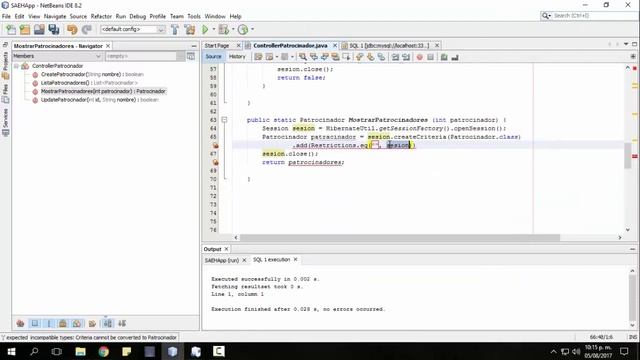Click the Open Project toolbar icon
The height and width of the screenshot is (360, 640).
39,29
